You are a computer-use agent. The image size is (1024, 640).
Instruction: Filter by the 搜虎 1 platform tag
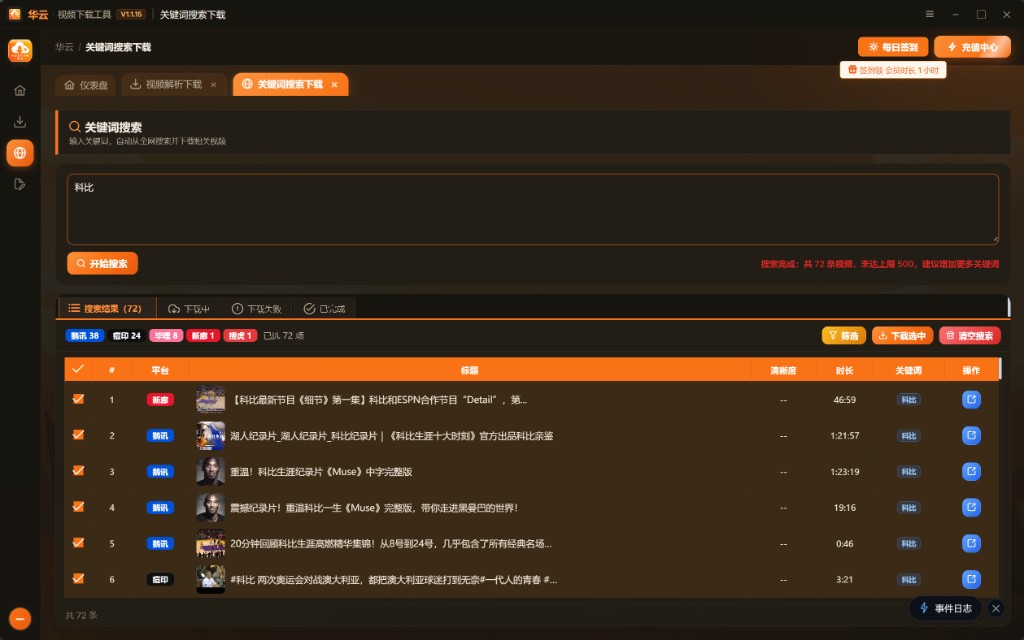[x=240, y=336]
